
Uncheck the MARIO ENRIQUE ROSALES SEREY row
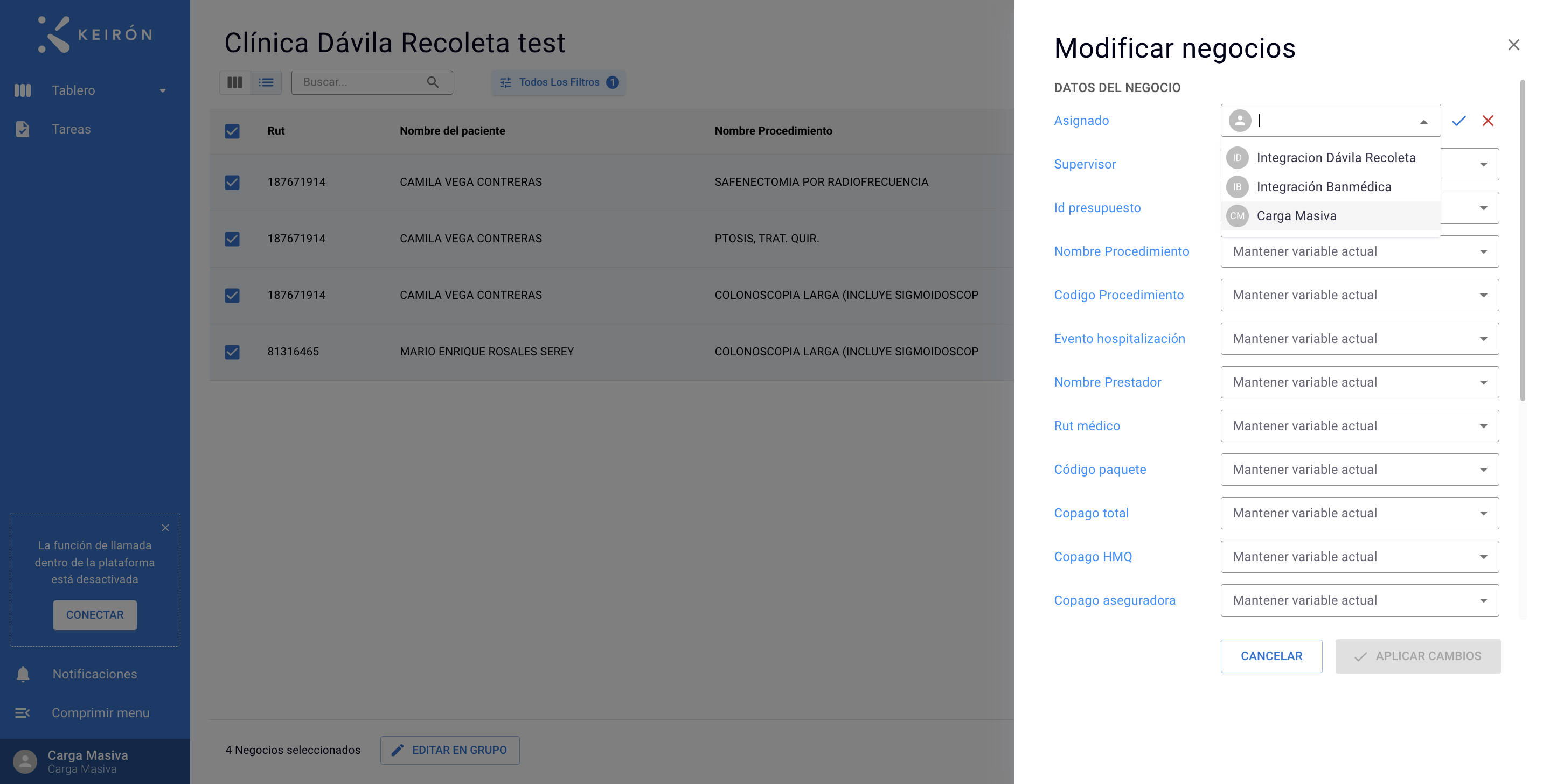pyautogui.click(x=232, y=352)
